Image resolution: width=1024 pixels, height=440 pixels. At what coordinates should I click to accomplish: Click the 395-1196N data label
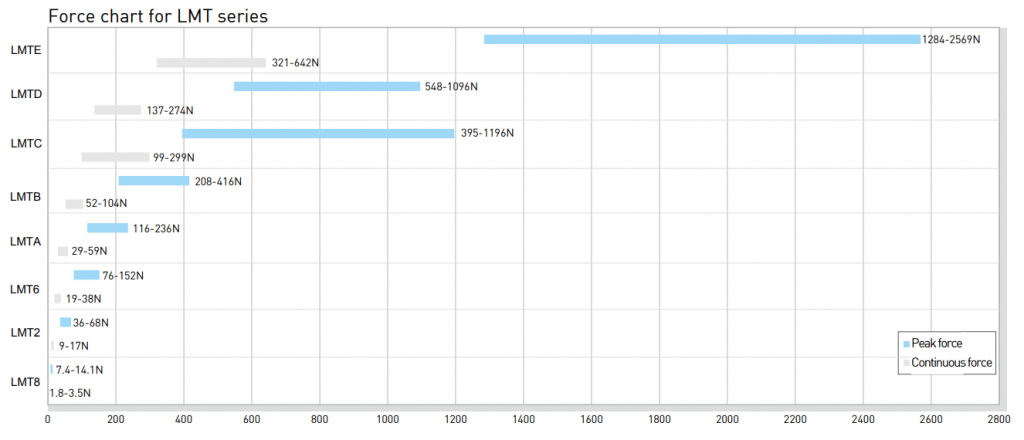487,133
